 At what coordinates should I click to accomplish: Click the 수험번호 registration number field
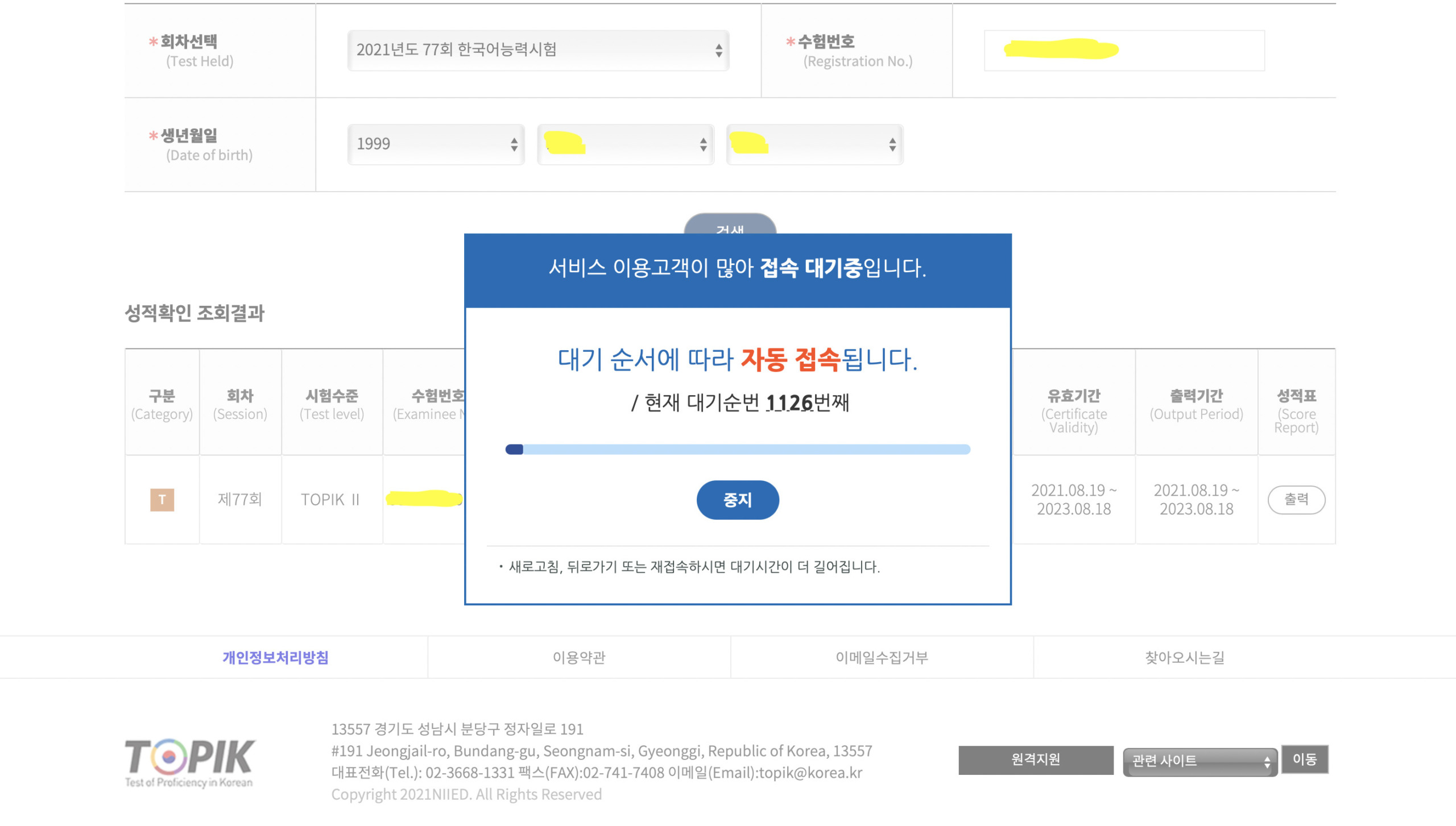click(1124, 50)
